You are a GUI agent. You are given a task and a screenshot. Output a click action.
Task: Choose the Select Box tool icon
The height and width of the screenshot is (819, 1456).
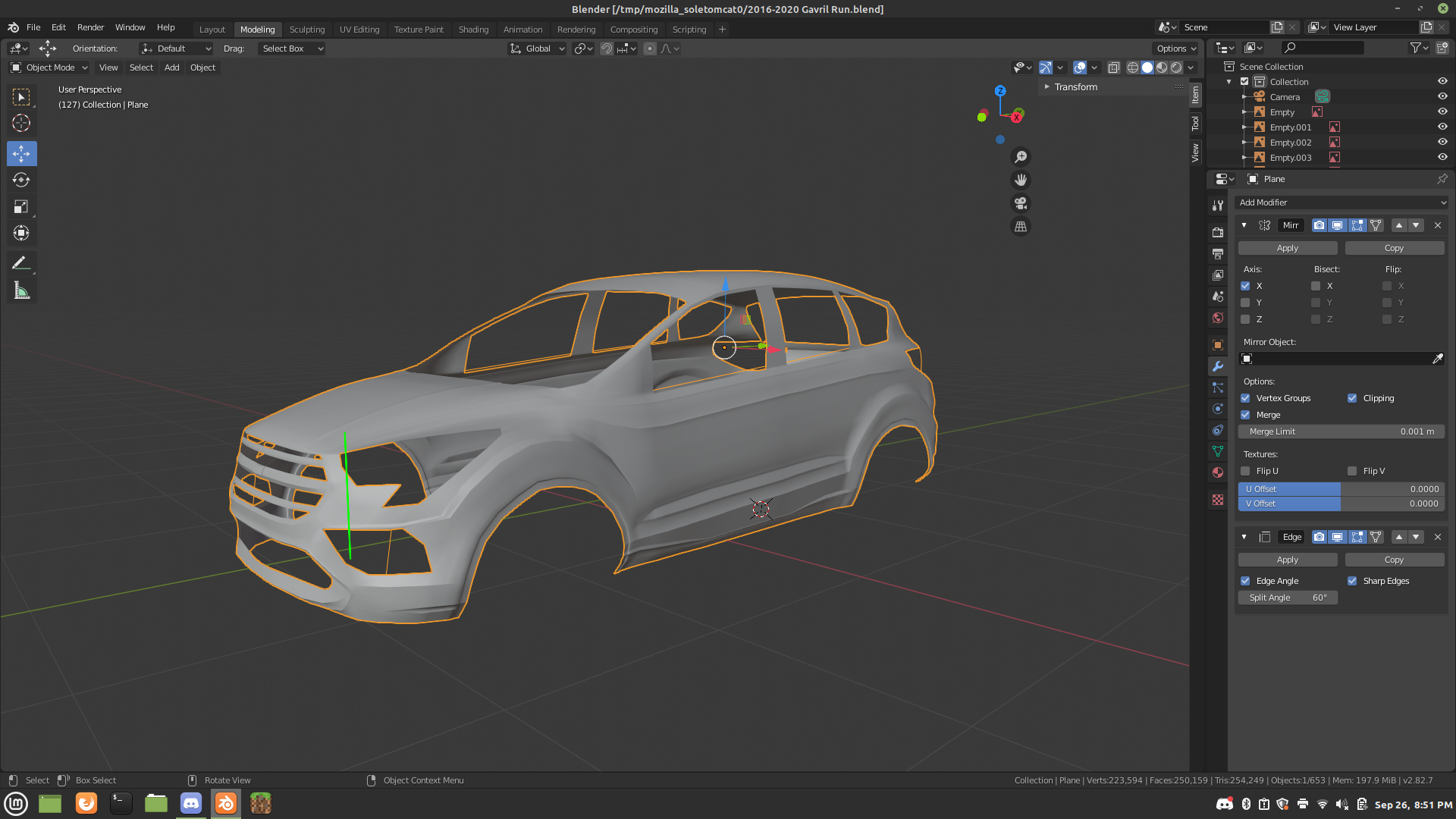click(x=21, y=97)
